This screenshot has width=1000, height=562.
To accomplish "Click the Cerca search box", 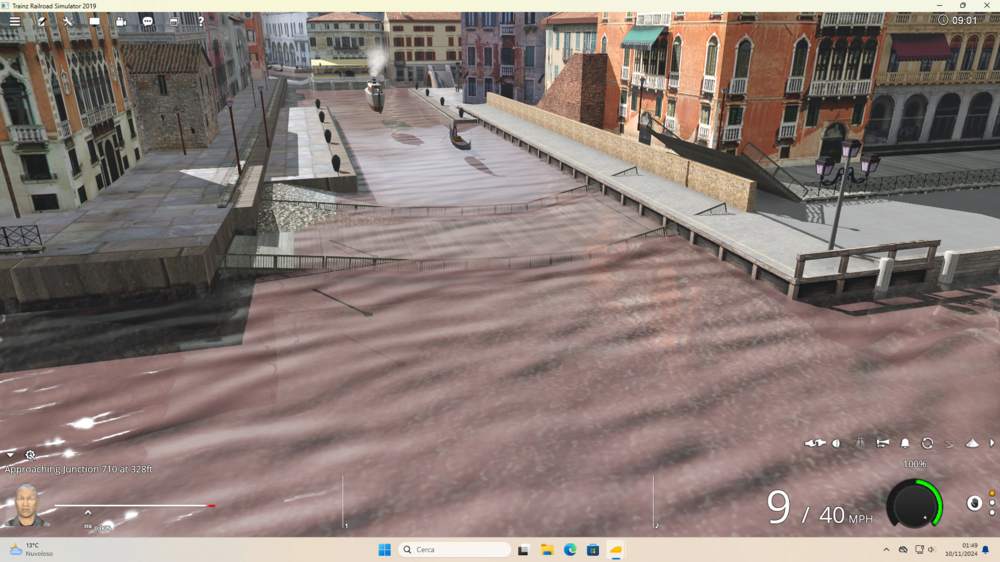I will 455,549.
